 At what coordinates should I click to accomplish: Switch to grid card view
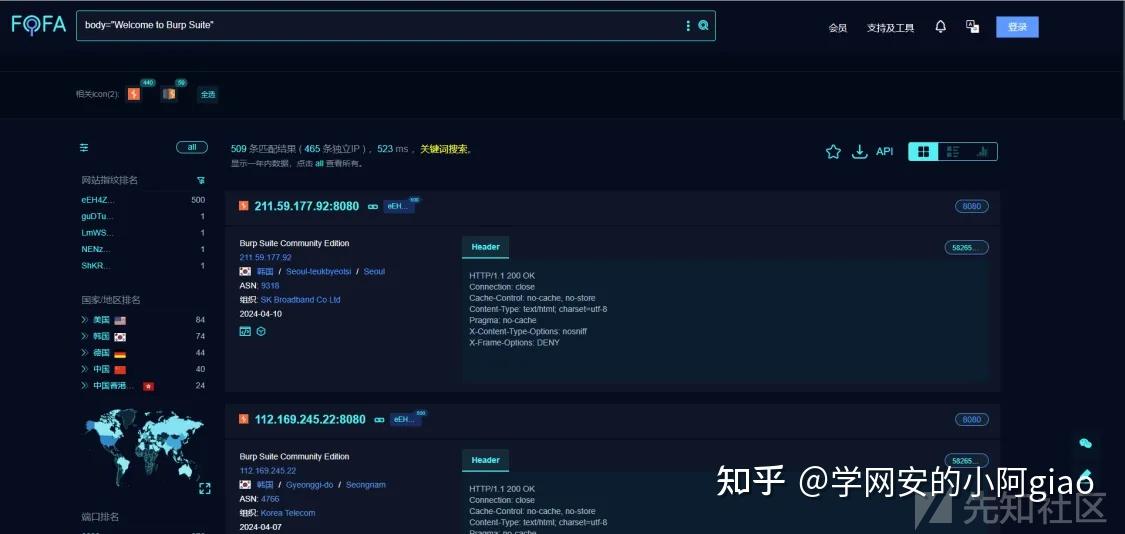pyautogui.click(x=923, y=151)
